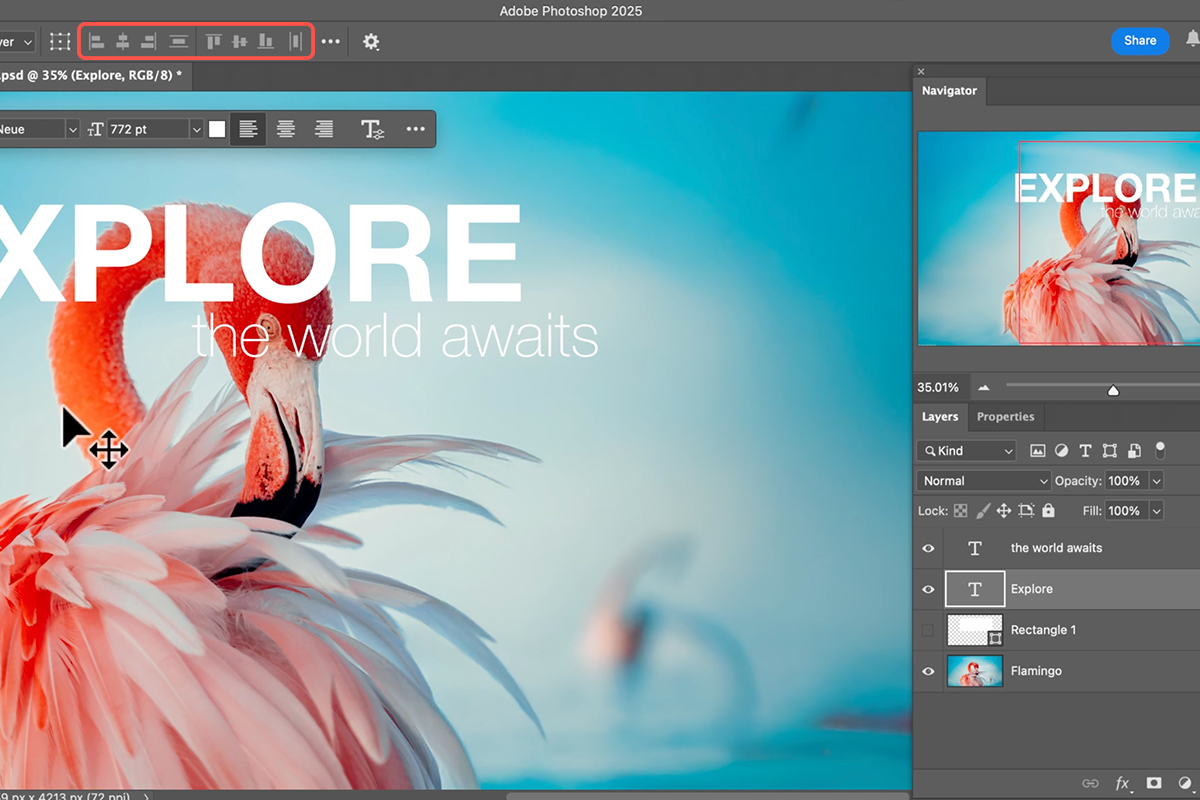Open the Character and Paragraph panels icon
1200x800 pixels.
pyautogui.click(x=372, y=128)
